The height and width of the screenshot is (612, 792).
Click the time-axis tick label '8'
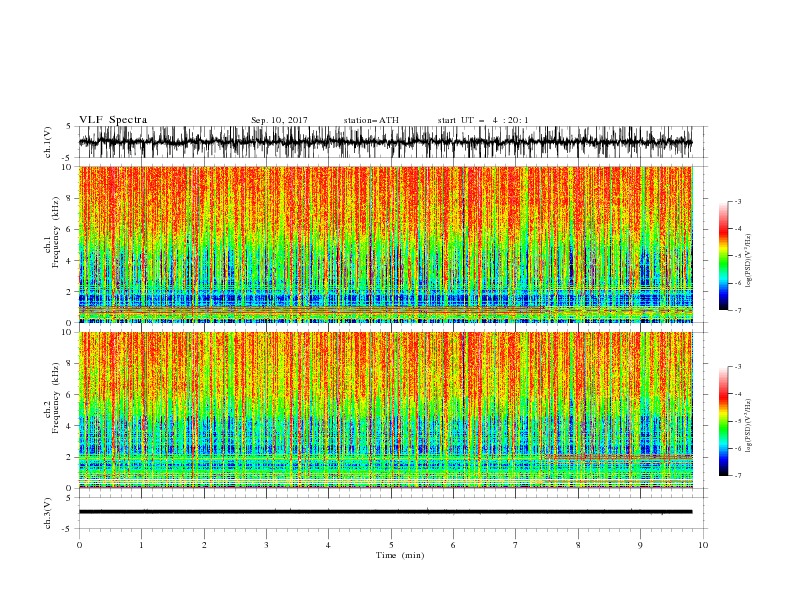click(578, 545)
